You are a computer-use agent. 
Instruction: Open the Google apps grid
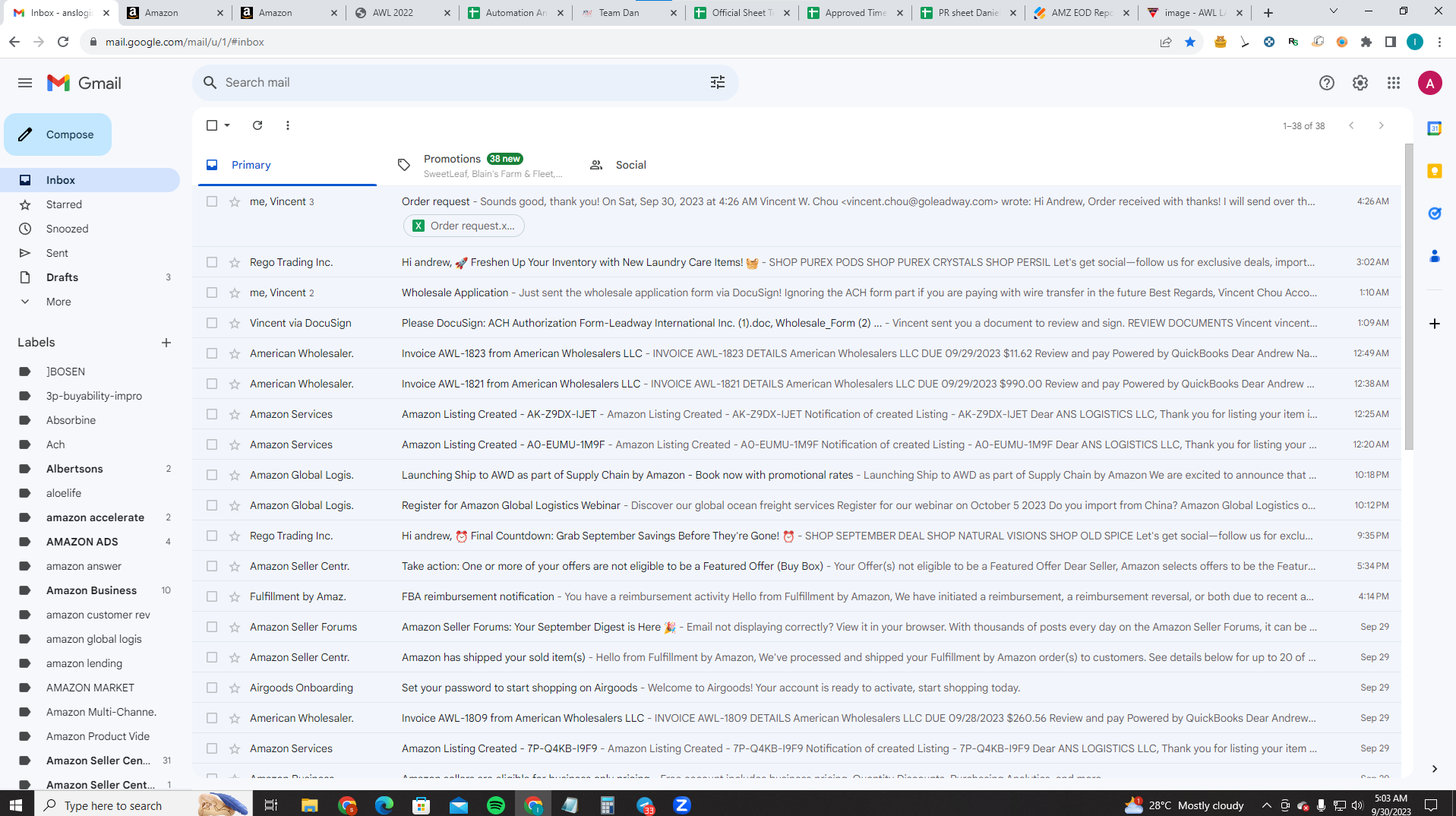tap(1394, 83)
